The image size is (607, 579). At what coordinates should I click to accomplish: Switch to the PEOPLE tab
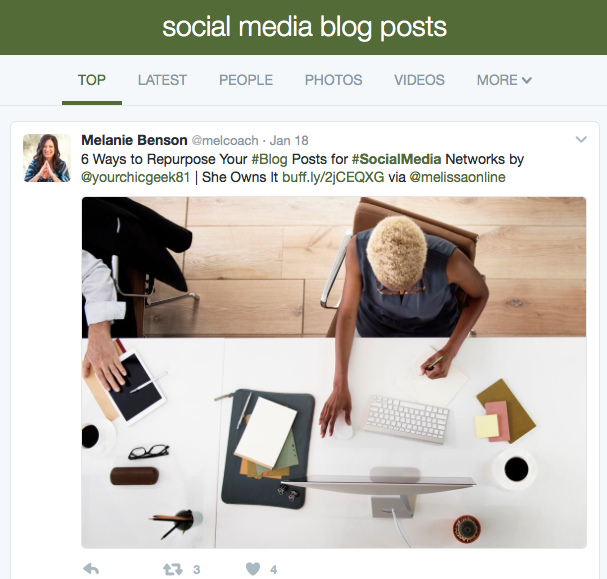coord(246,80)
